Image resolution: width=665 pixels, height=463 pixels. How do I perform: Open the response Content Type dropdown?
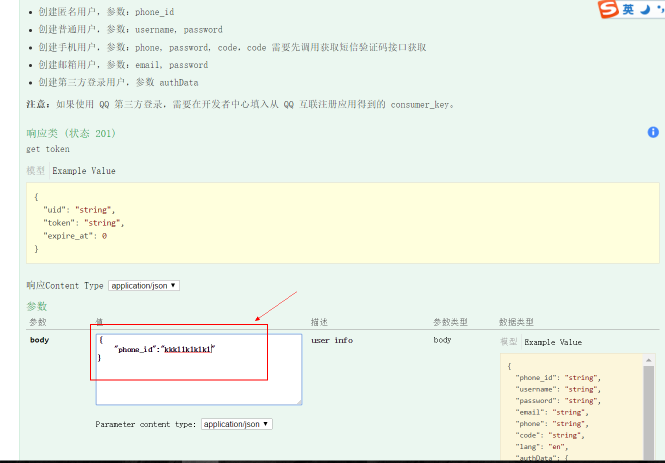click(144, 285)
